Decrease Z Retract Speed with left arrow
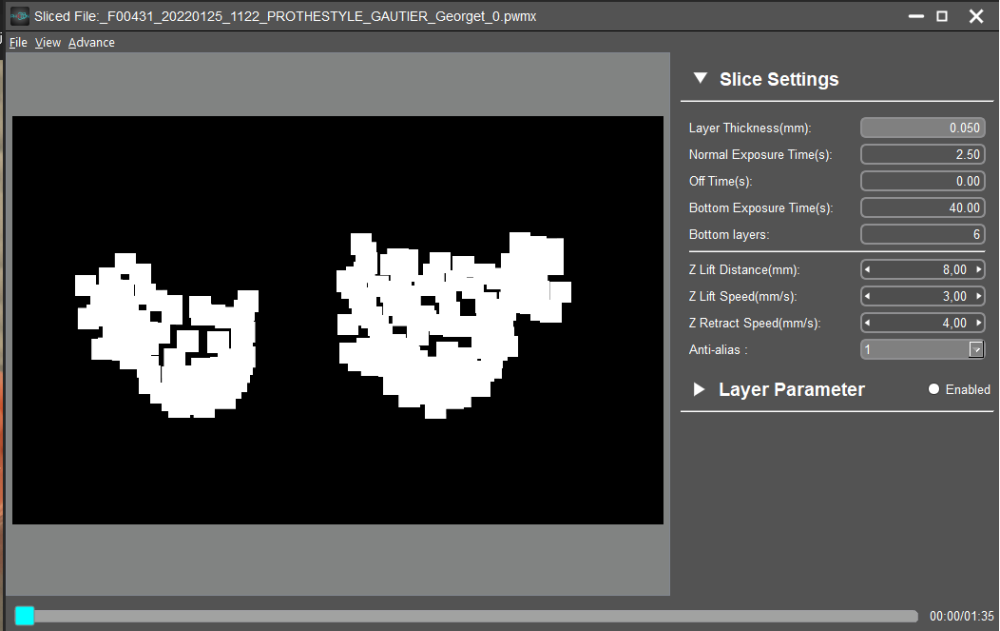The width and height of the screenshot is (1000, 631). 867,323
